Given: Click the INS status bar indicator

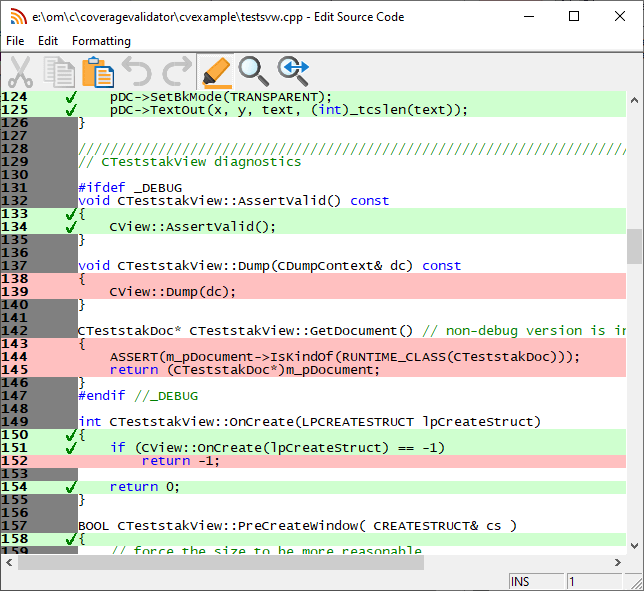Looking at the screenshot, I should pyautogui.click(x=536, y=582).
